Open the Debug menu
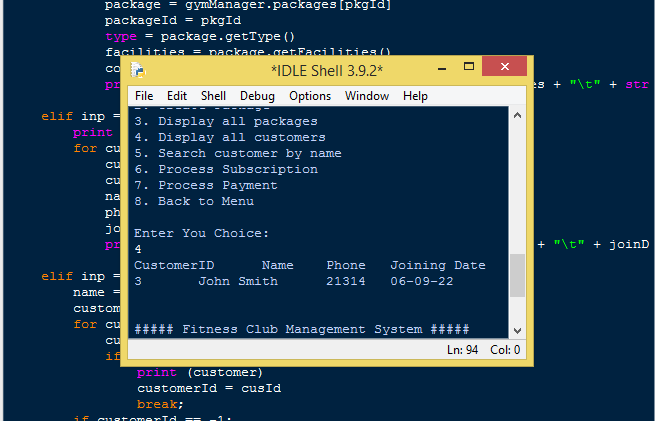Screen dimensions: 655x421 click(x=257, y=96)
